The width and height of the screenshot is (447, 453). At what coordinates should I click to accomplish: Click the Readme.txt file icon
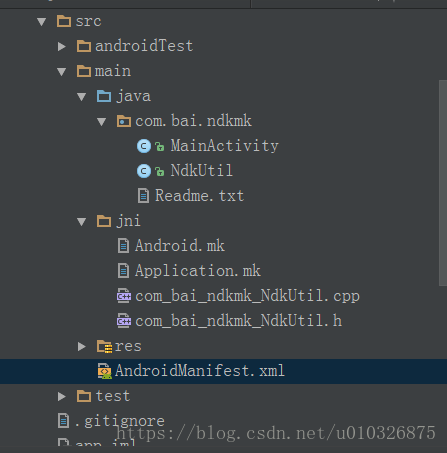coord(143,196)
